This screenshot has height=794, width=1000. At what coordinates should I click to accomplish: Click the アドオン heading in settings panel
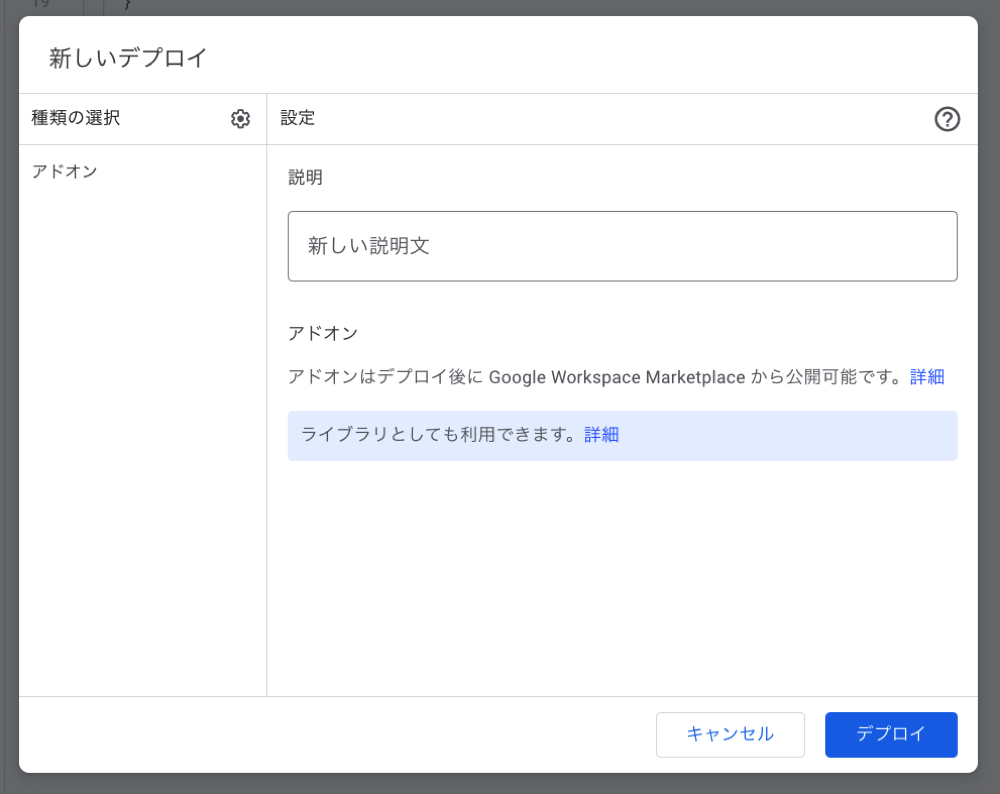[x=322, y=333]
